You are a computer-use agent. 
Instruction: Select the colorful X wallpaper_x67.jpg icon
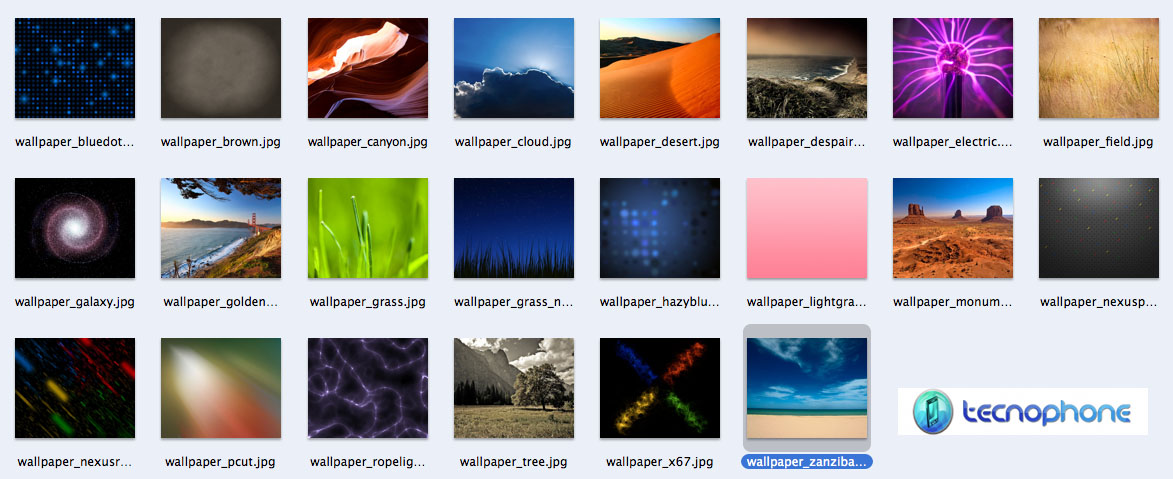coord(660,388)
